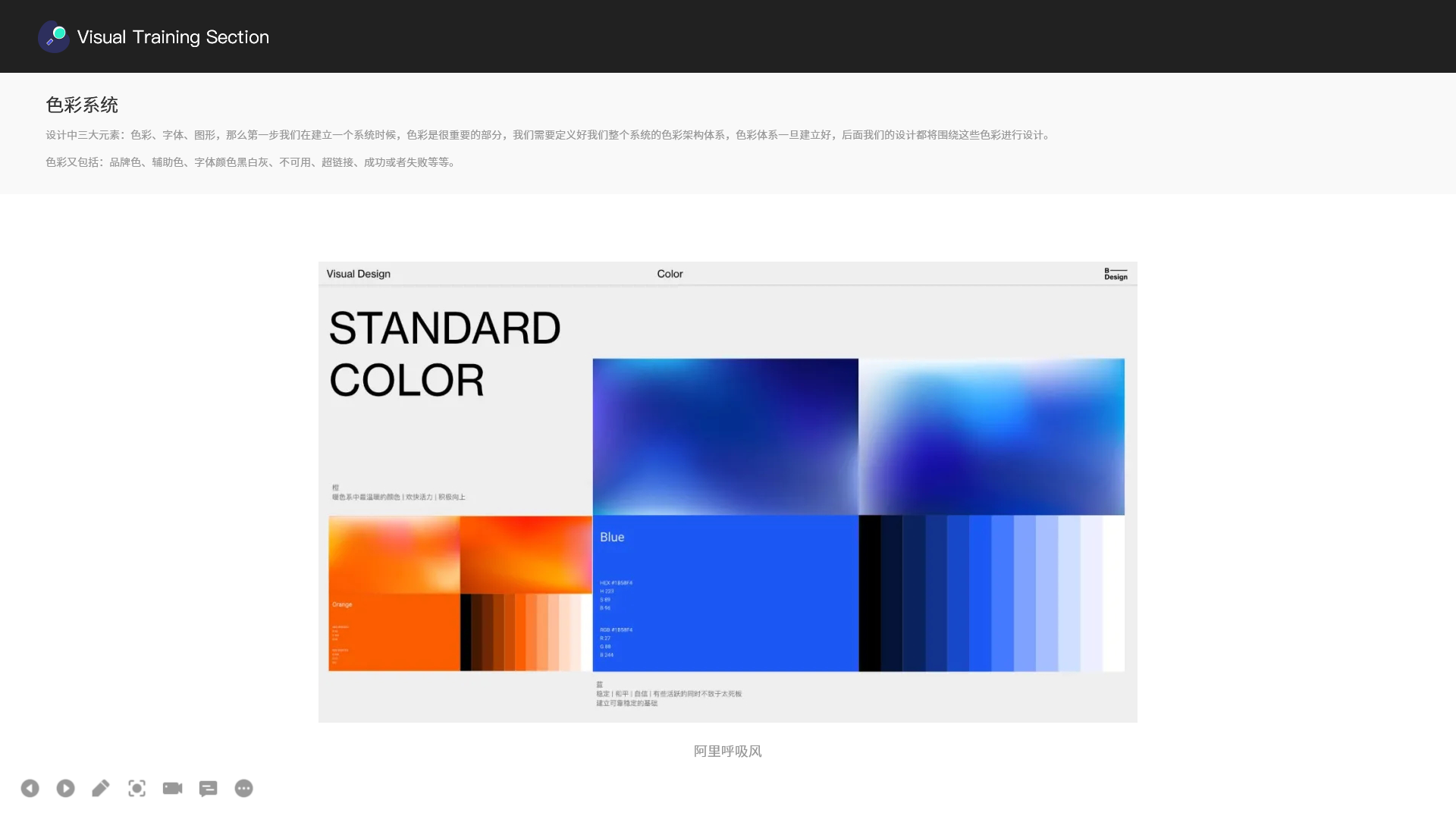Click the B-Design logo in image

tap(1115, 274)
